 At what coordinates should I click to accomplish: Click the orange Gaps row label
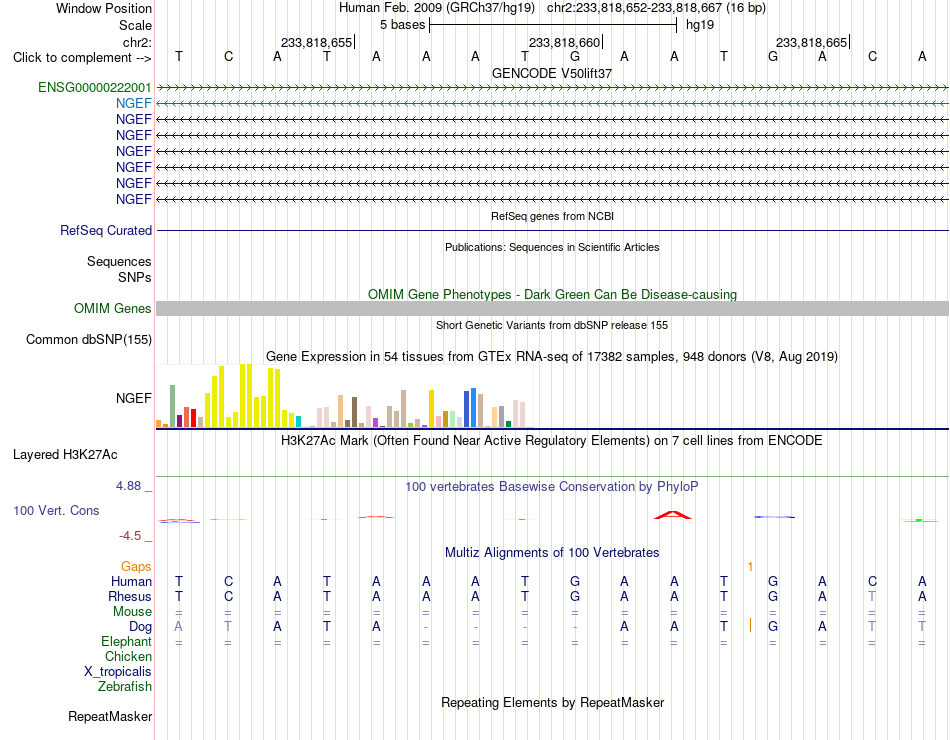pos(136,566)
